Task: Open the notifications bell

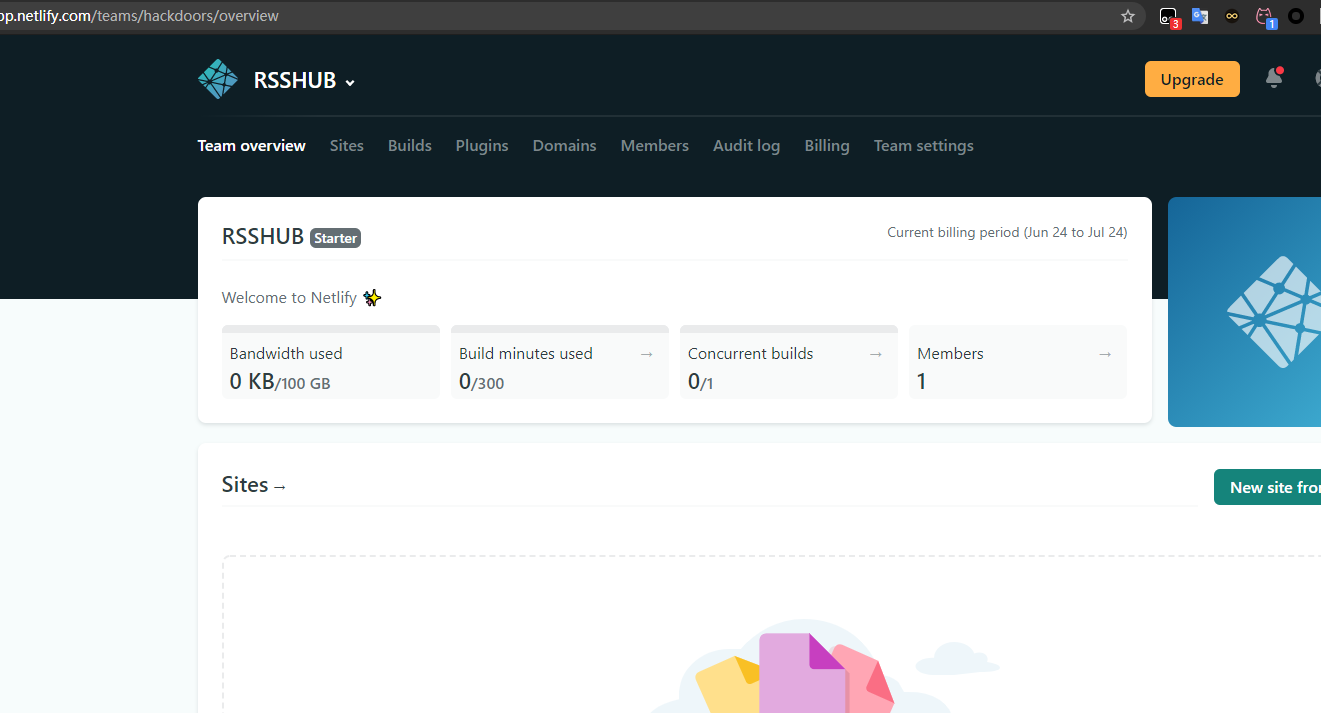Action: 1273,78
